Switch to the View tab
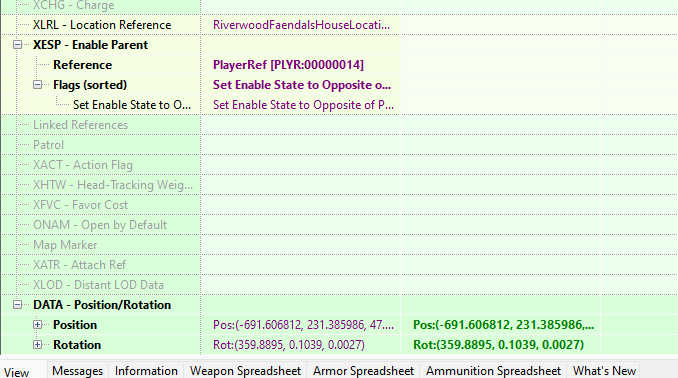The width and height of the screenshot is (678, 378). [x=17, y=372]
